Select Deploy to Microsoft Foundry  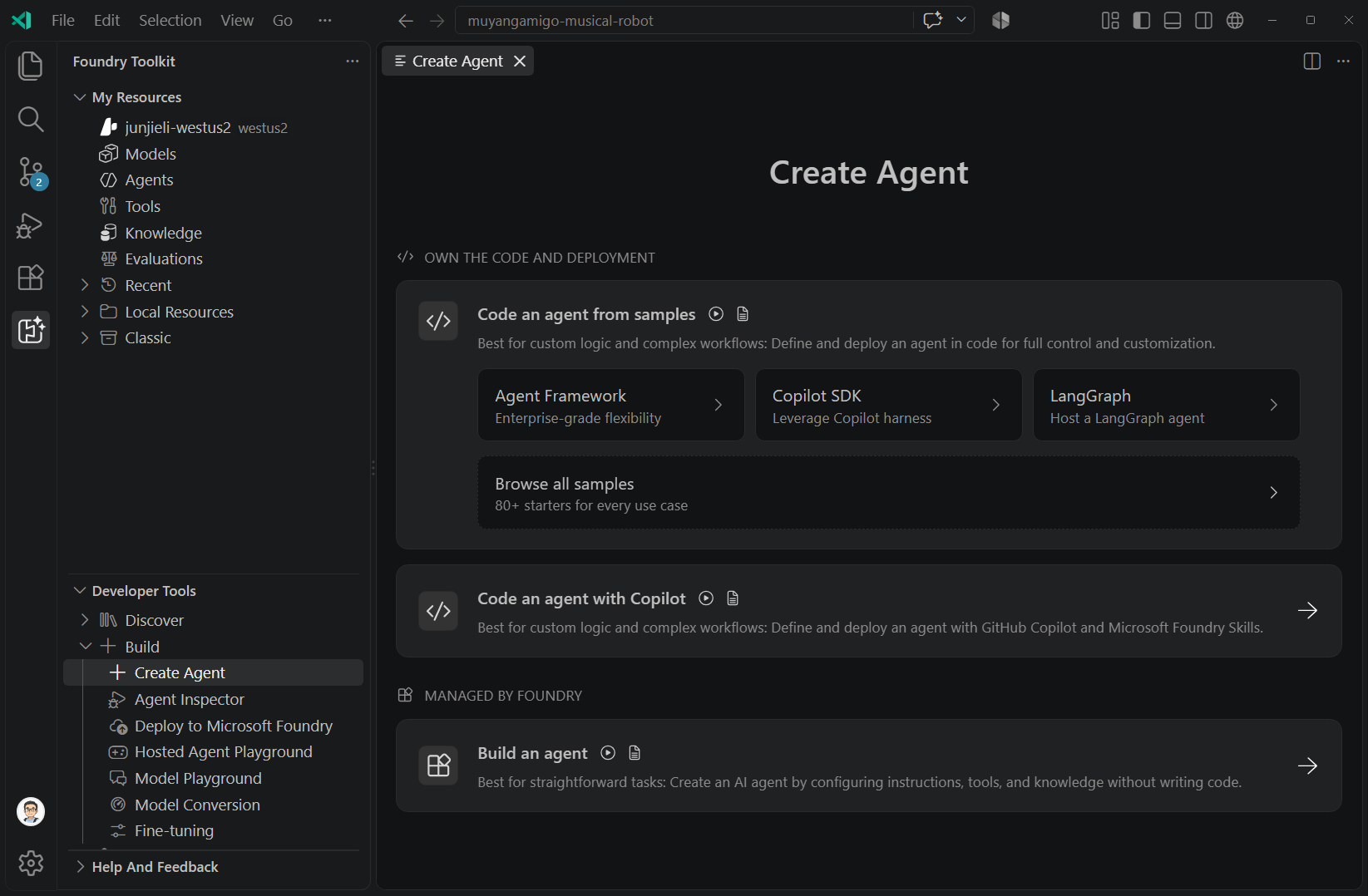(214, 726)
